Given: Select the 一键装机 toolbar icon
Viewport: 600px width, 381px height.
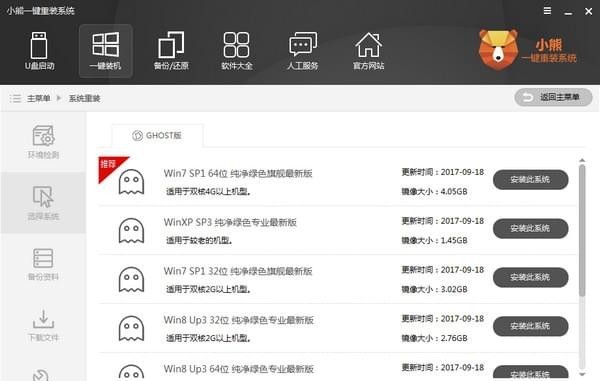Looking at the screenshot, I should (x=106, y=51).
